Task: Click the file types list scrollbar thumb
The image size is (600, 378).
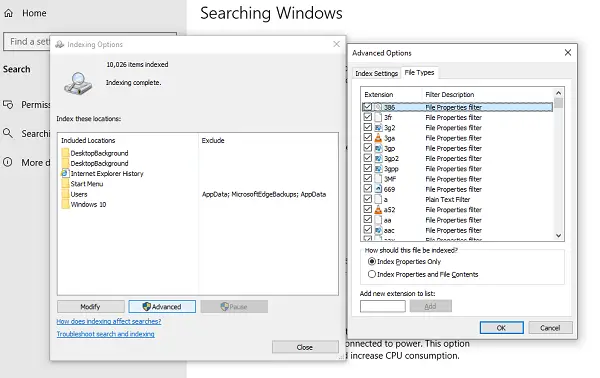Action: pyautogui.click(x=558, y=103)
